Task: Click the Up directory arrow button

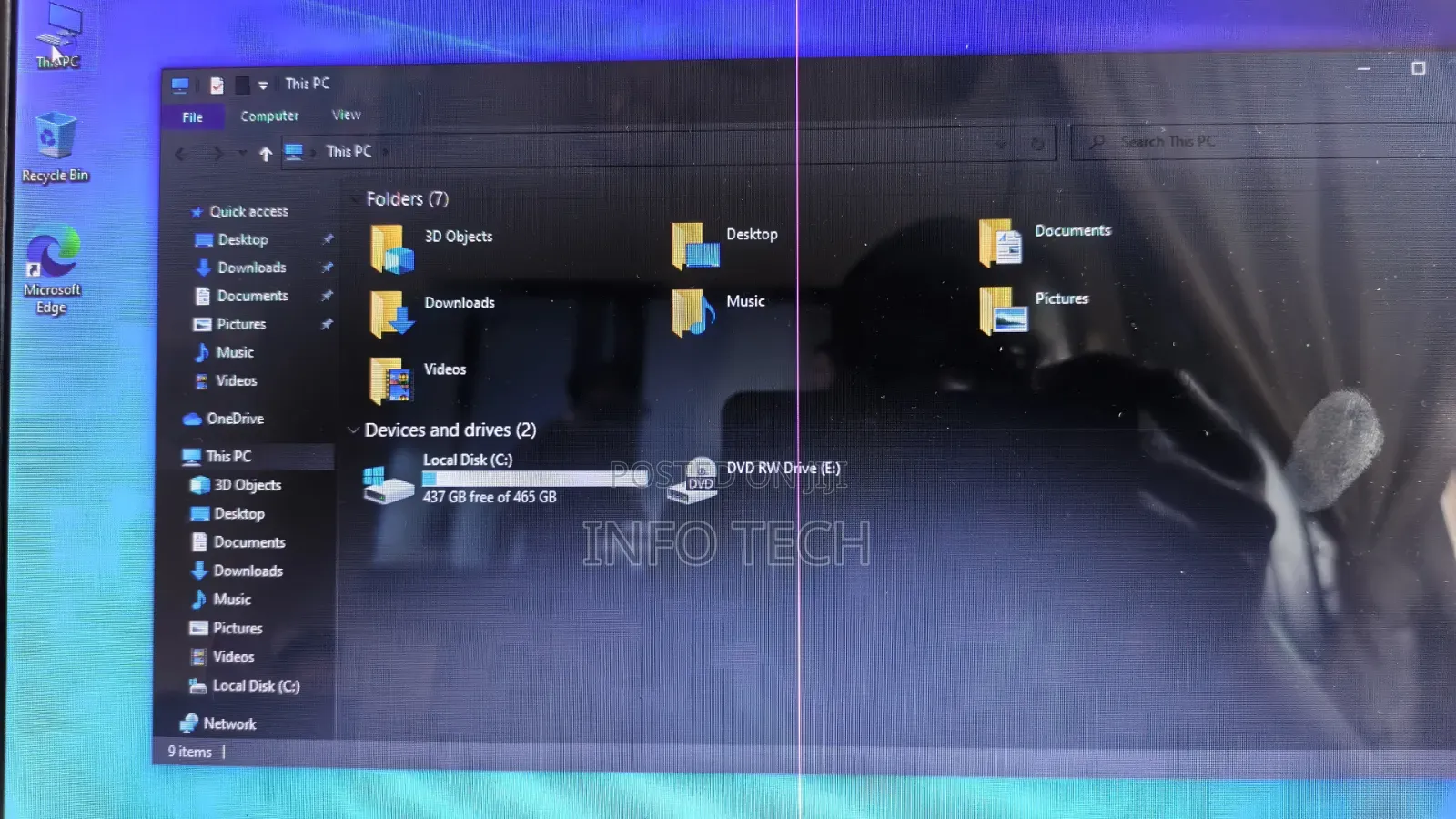Action: pyautogui.click(x=265, y=154)
